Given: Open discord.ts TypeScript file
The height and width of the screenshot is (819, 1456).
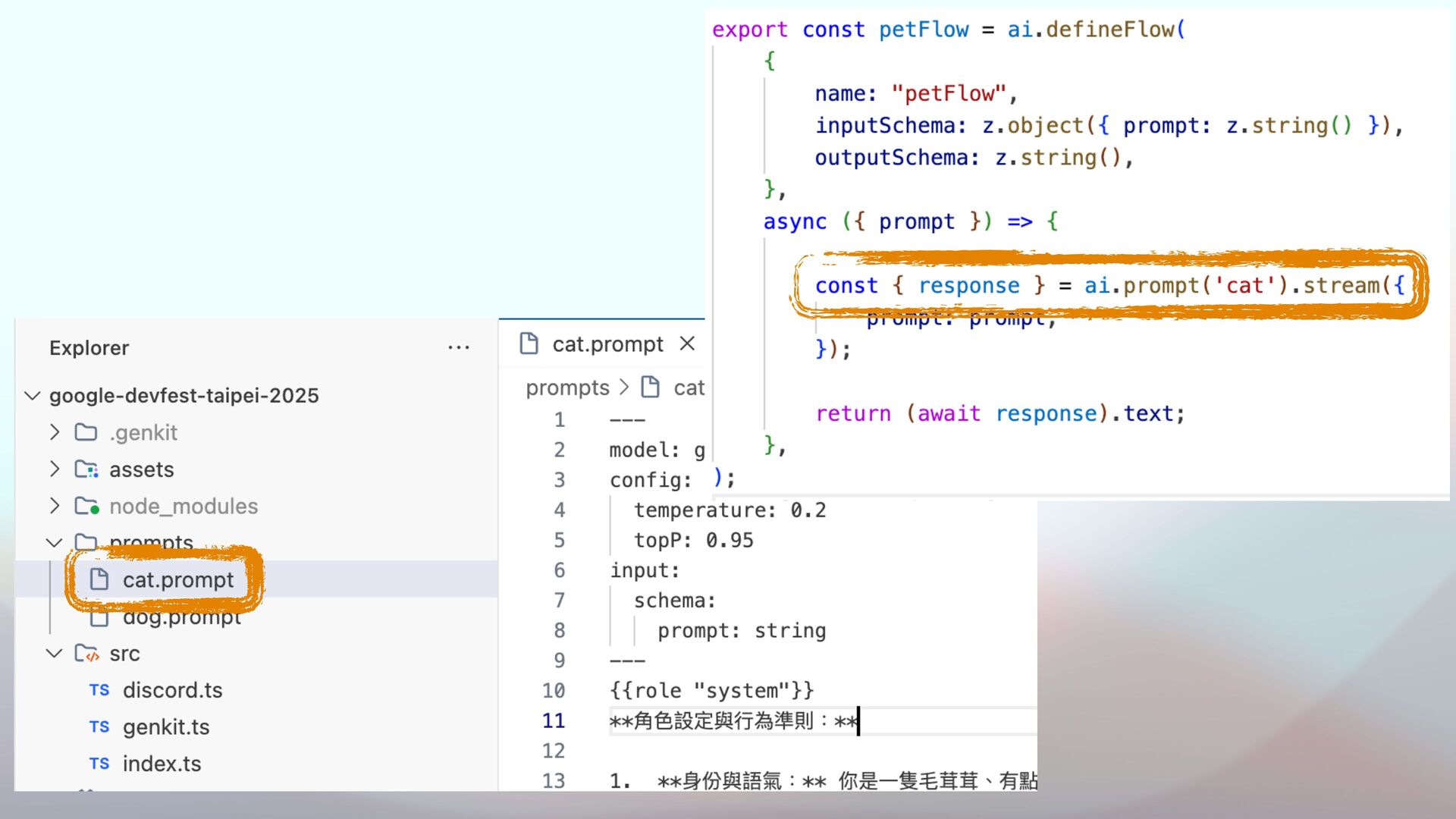Looking at the screenshot, I should [172, 690].
